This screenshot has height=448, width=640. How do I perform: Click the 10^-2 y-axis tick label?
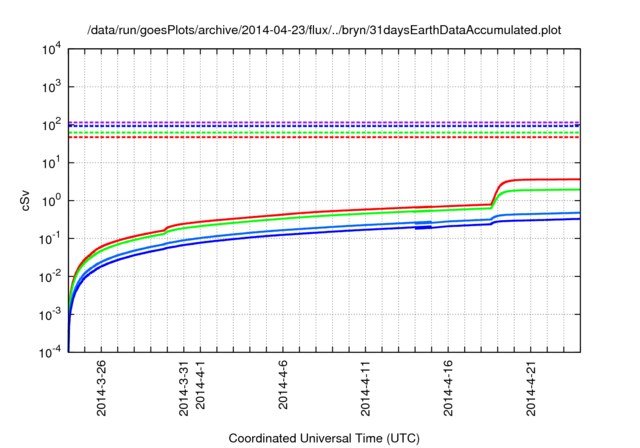click(x=52, y=277)
